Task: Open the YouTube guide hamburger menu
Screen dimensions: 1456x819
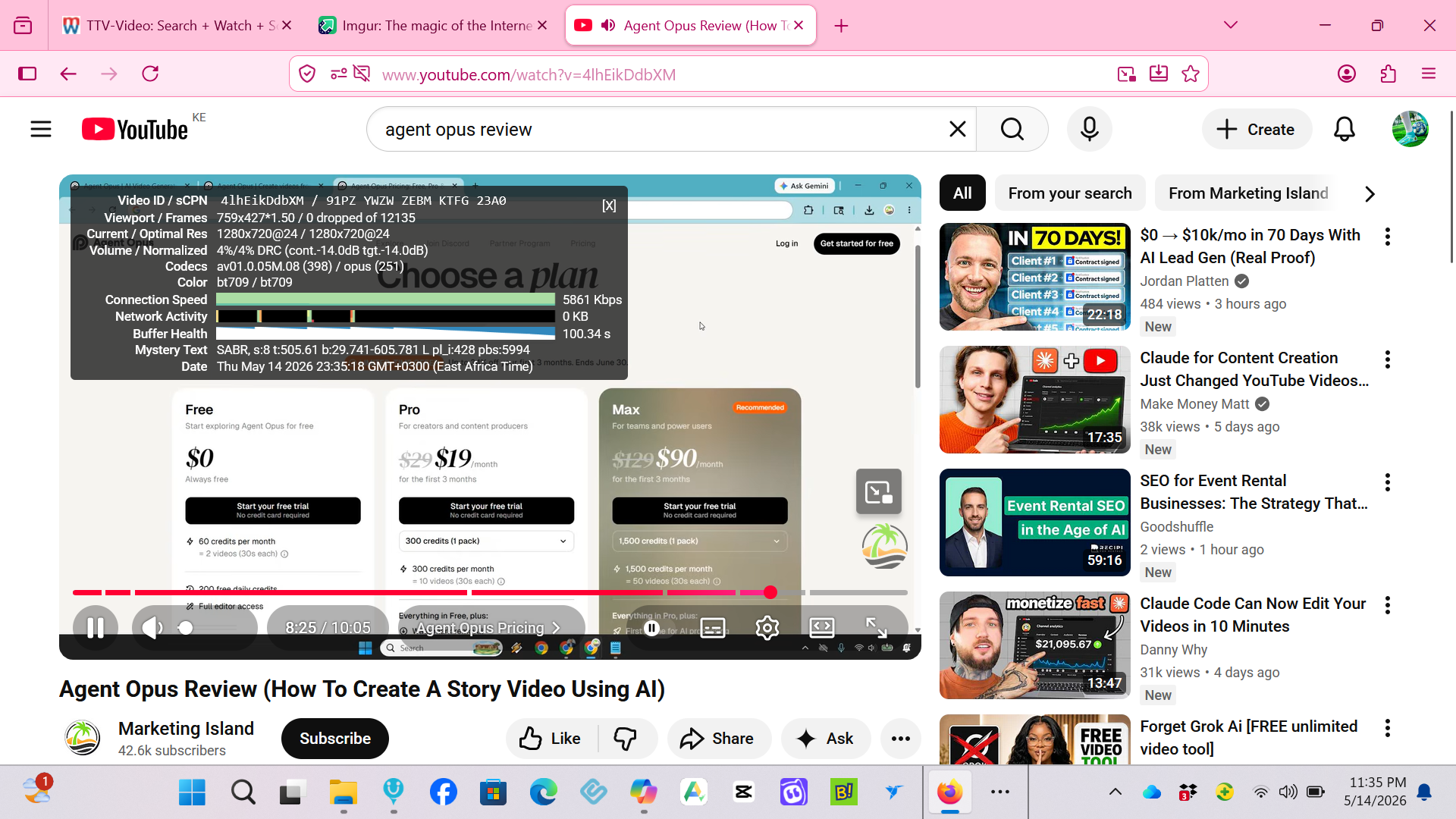Action: (x=41, y=130)
